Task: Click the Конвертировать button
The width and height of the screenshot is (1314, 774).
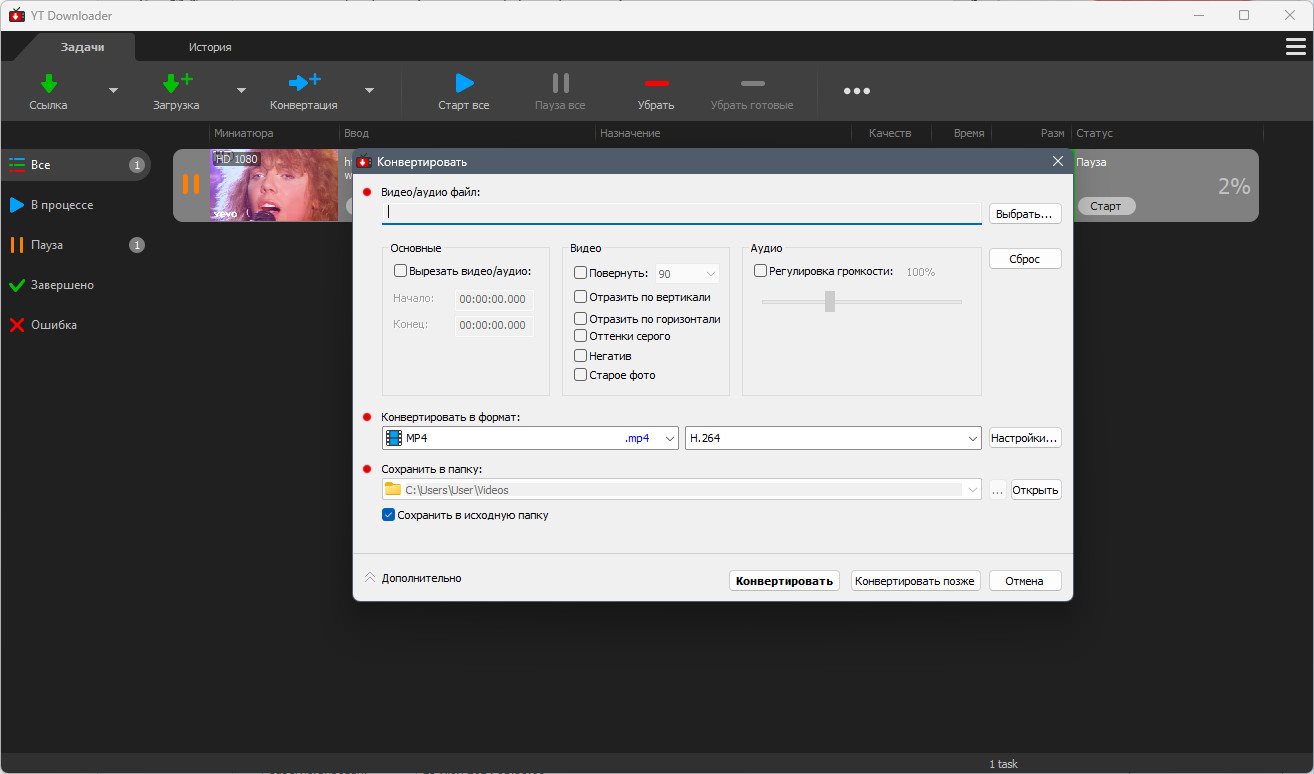Action: click(x=784, y=581)
